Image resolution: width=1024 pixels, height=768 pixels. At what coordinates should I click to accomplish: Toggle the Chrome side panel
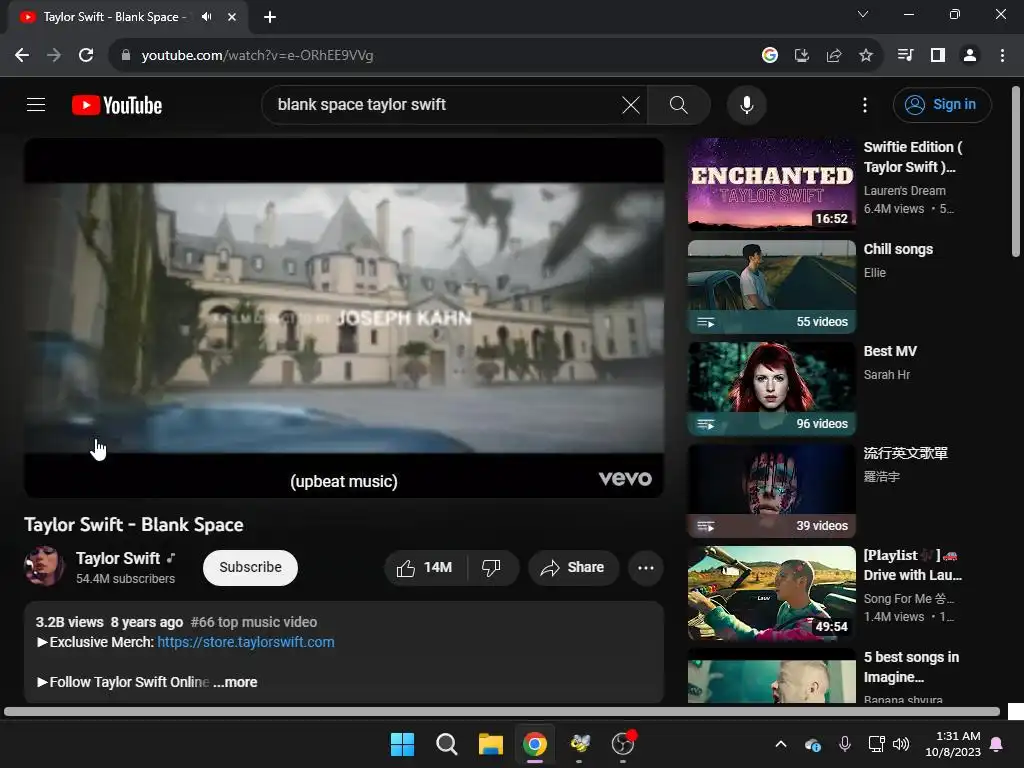(x=938, y=56)
